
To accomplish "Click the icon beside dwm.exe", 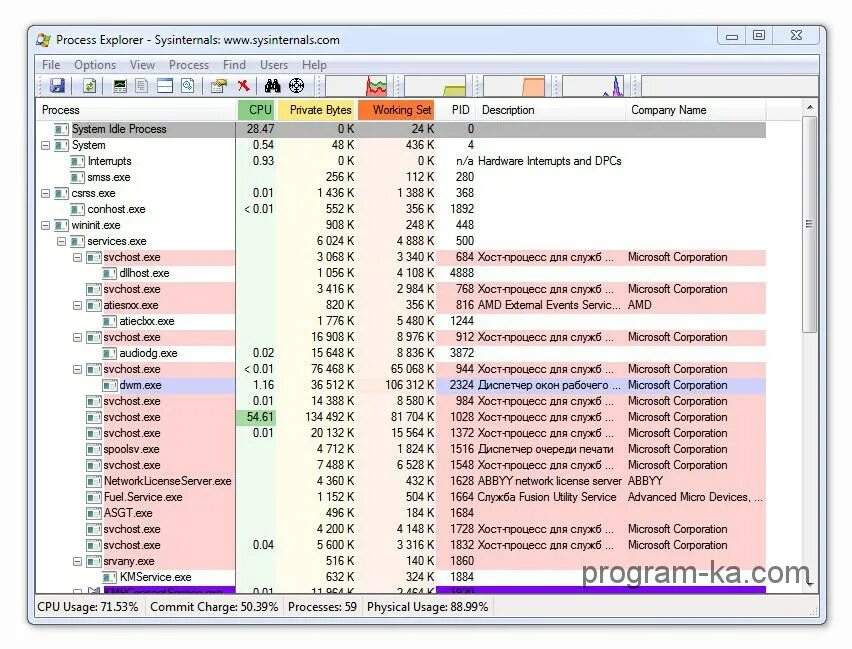I will 110,385.
